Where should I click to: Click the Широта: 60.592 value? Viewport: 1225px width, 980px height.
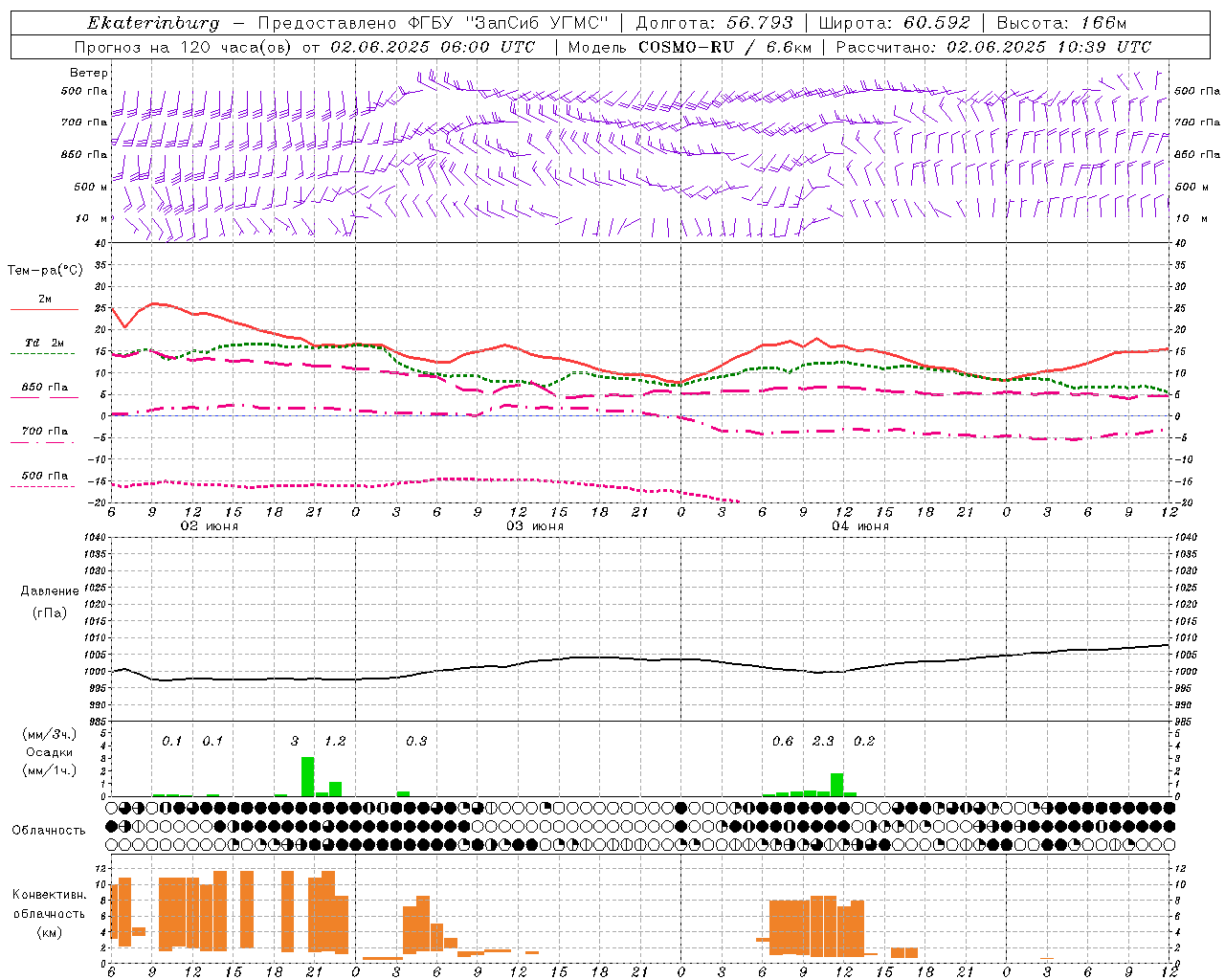pyautogui.click(x=894, y=23)
